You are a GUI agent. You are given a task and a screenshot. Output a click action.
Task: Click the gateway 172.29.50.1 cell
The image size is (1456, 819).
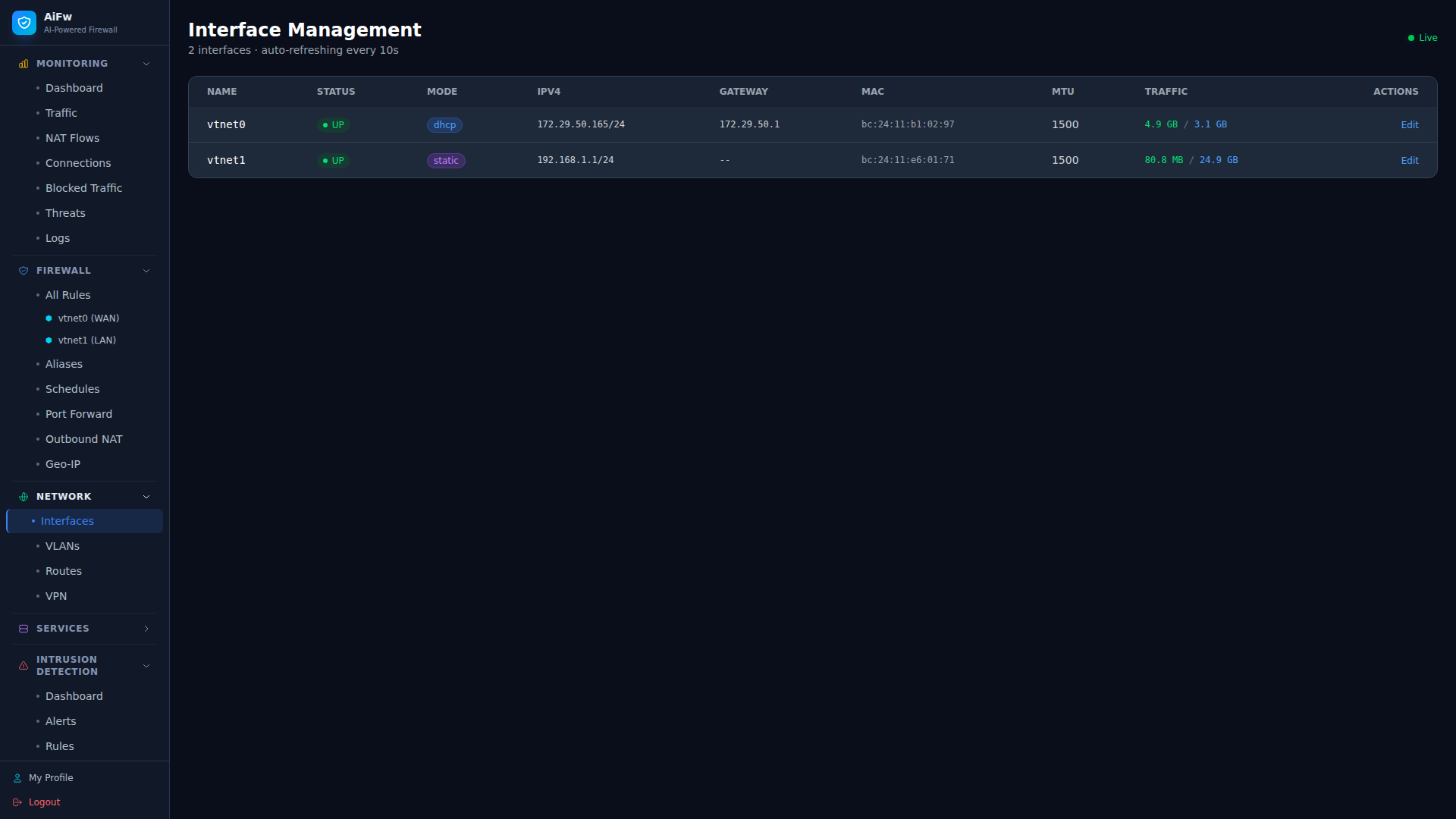click(749, 124)
